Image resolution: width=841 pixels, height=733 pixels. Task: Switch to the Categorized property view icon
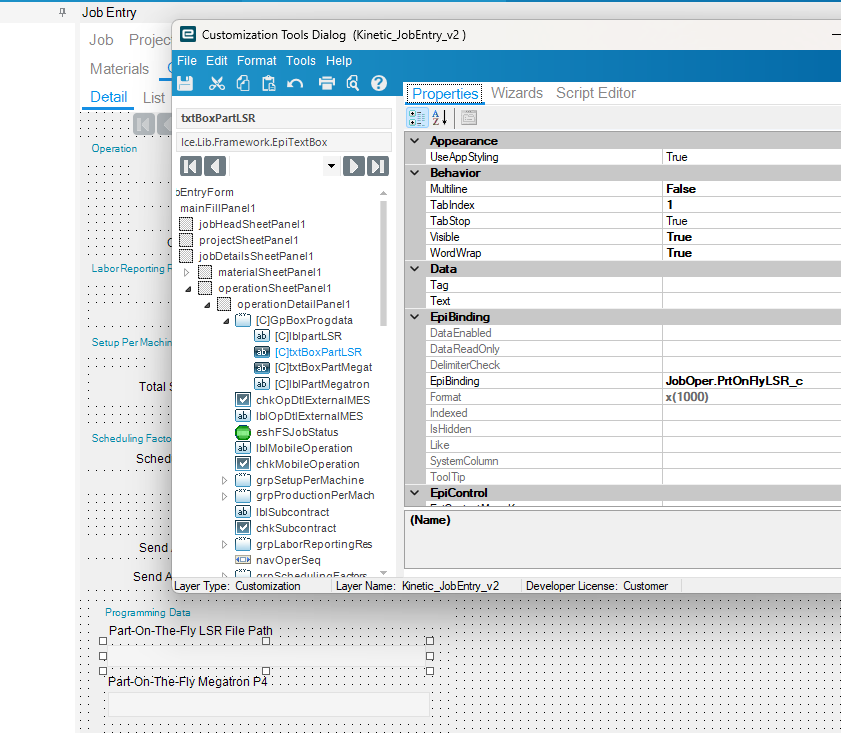(417, 118)
